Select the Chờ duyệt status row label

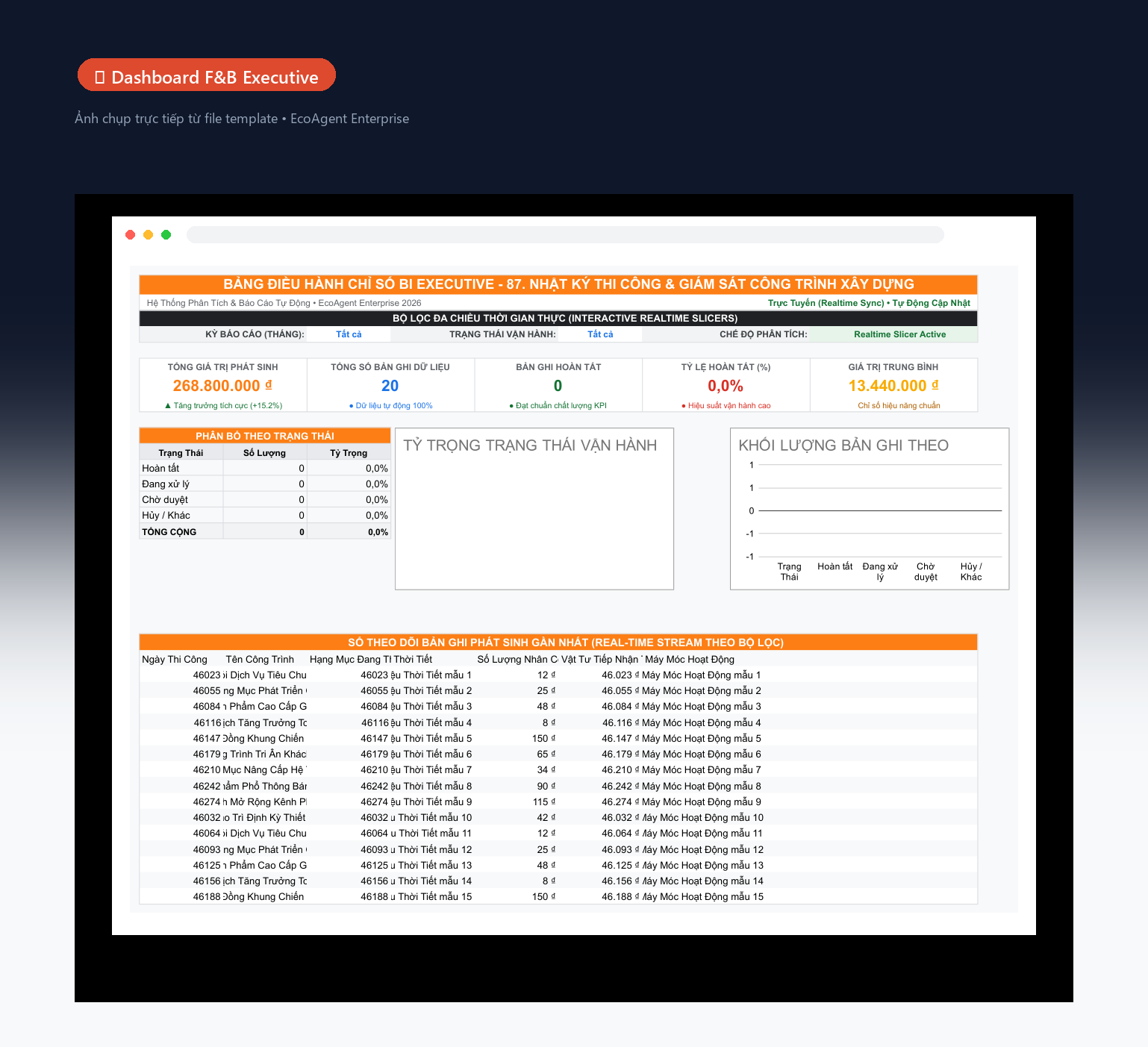[x=165, y=500]
